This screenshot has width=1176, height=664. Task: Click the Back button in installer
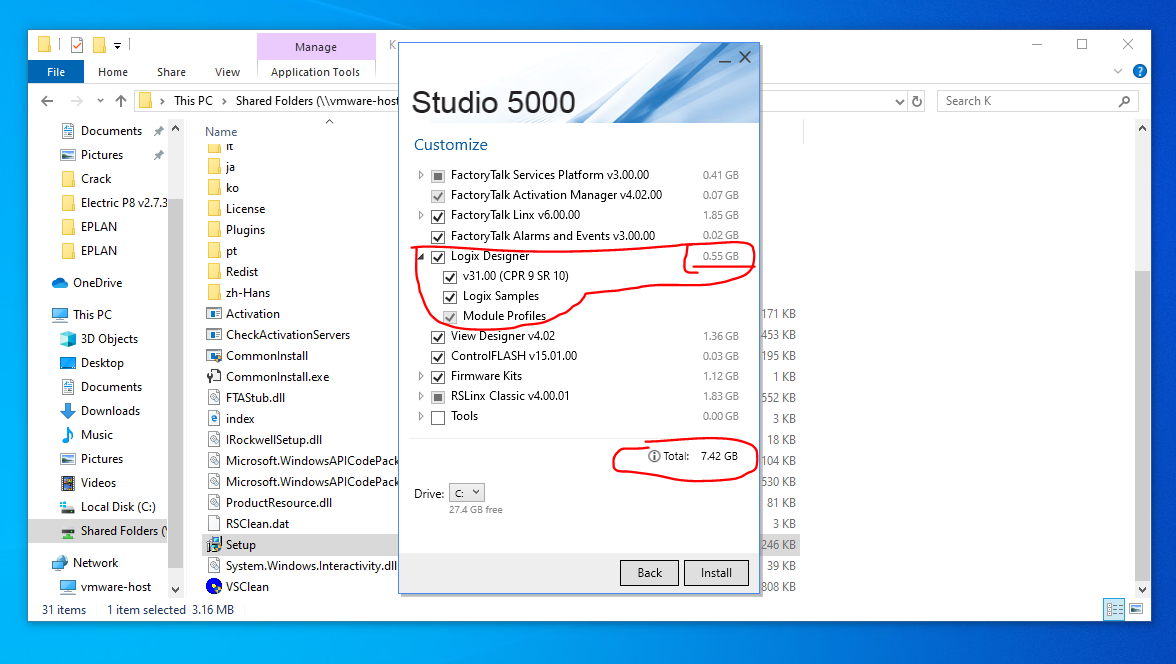tap(650, 572)
